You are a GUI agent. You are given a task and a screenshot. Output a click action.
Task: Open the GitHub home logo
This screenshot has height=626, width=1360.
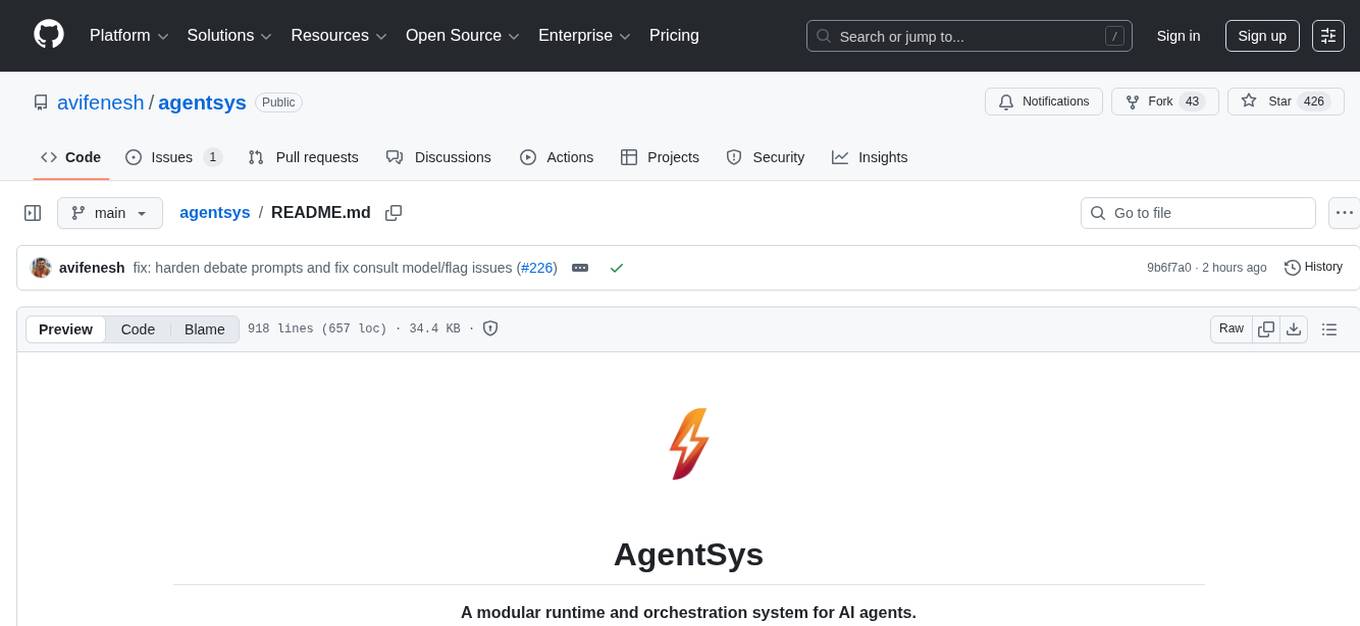pyautogui.click(x=48, y=35)
